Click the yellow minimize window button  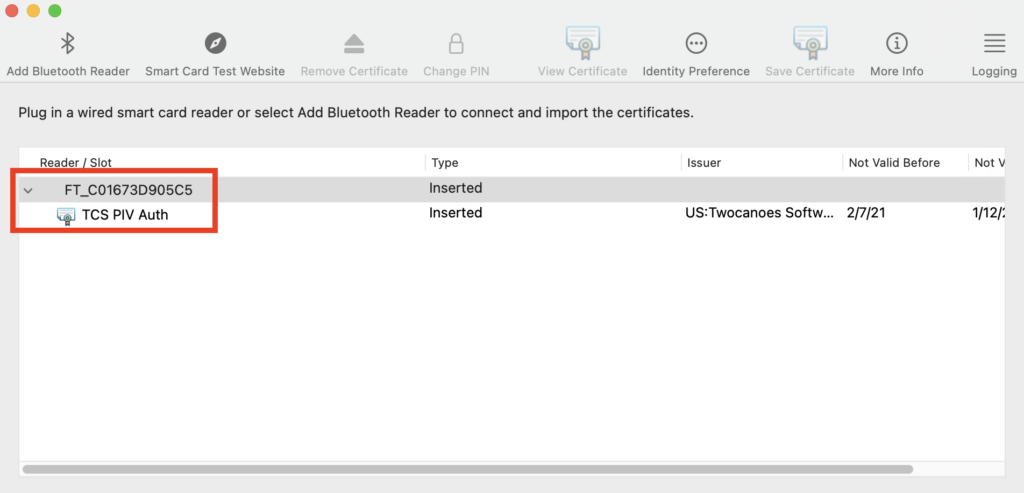pyautogui.click(x=33, y=10)
